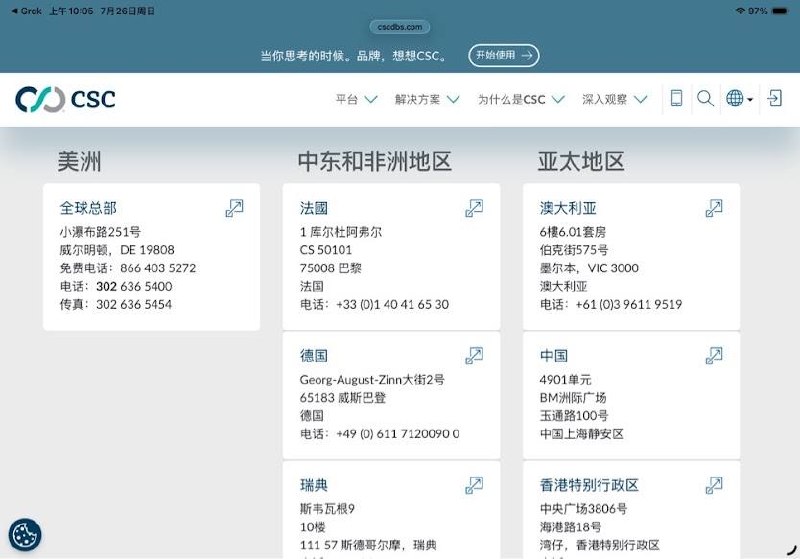Call phone number 302 636 5400
The width and height of the screenshot is (800, 559).
[134, 286]
